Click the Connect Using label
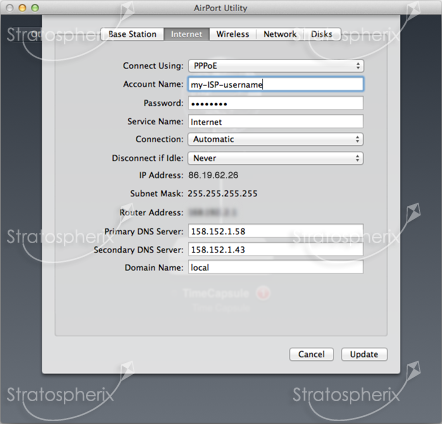Viewport: 442px width, 424px height. pos(153,66)
